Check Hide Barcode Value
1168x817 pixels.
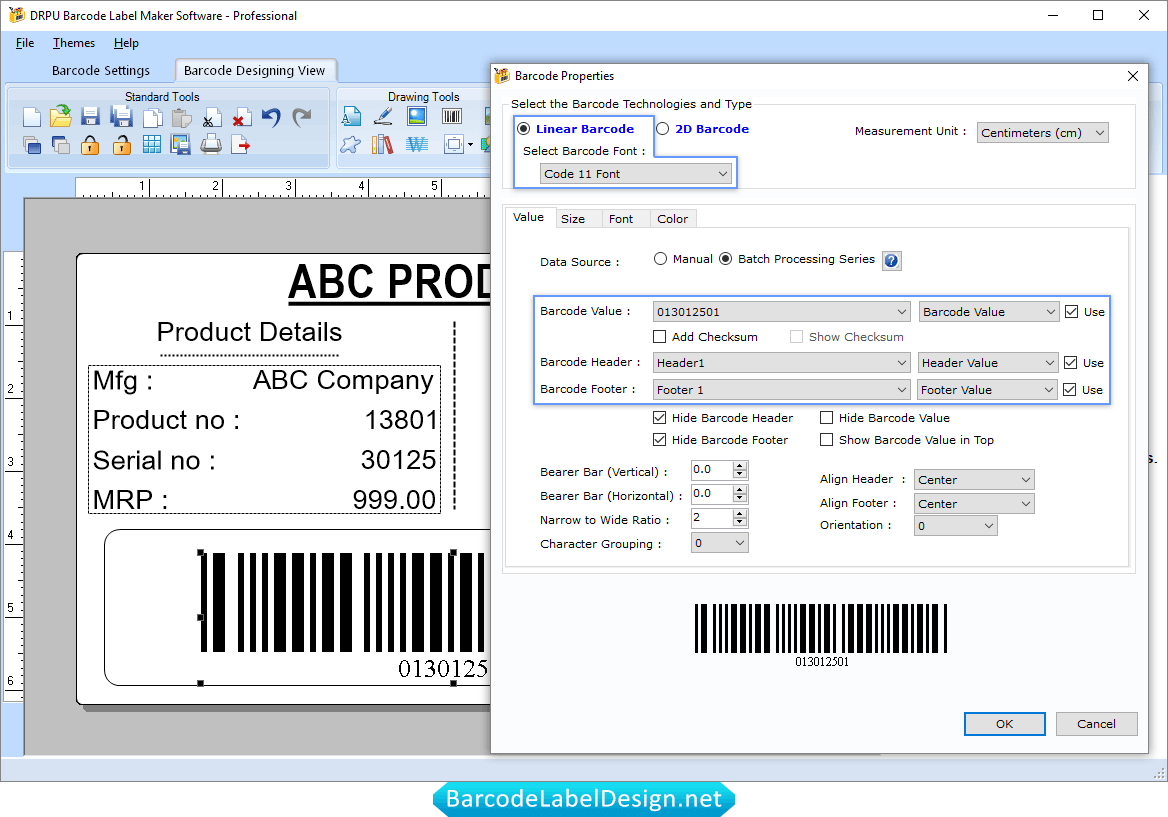[826, 418]
